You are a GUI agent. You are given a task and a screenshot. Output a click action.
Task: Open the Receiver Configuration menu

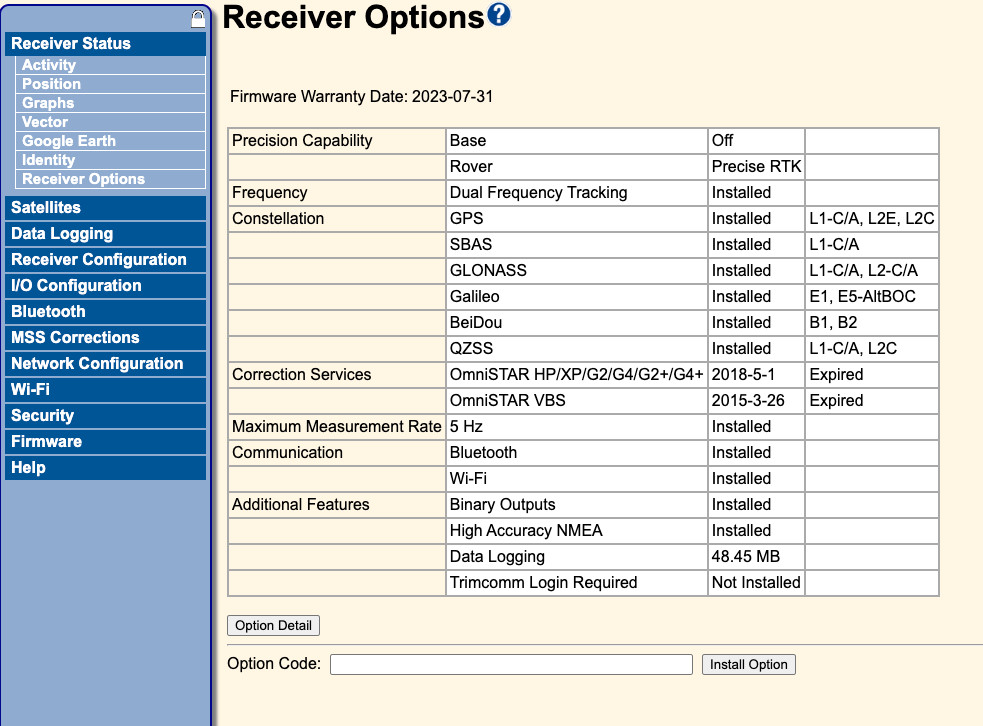click(105, 260)
